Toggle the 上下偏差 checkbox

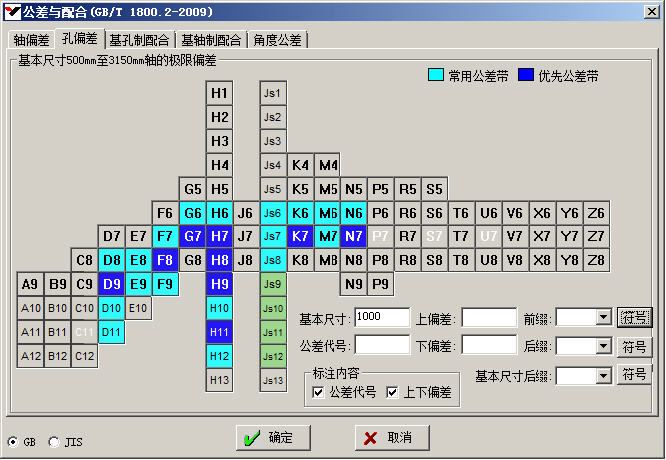392,392
